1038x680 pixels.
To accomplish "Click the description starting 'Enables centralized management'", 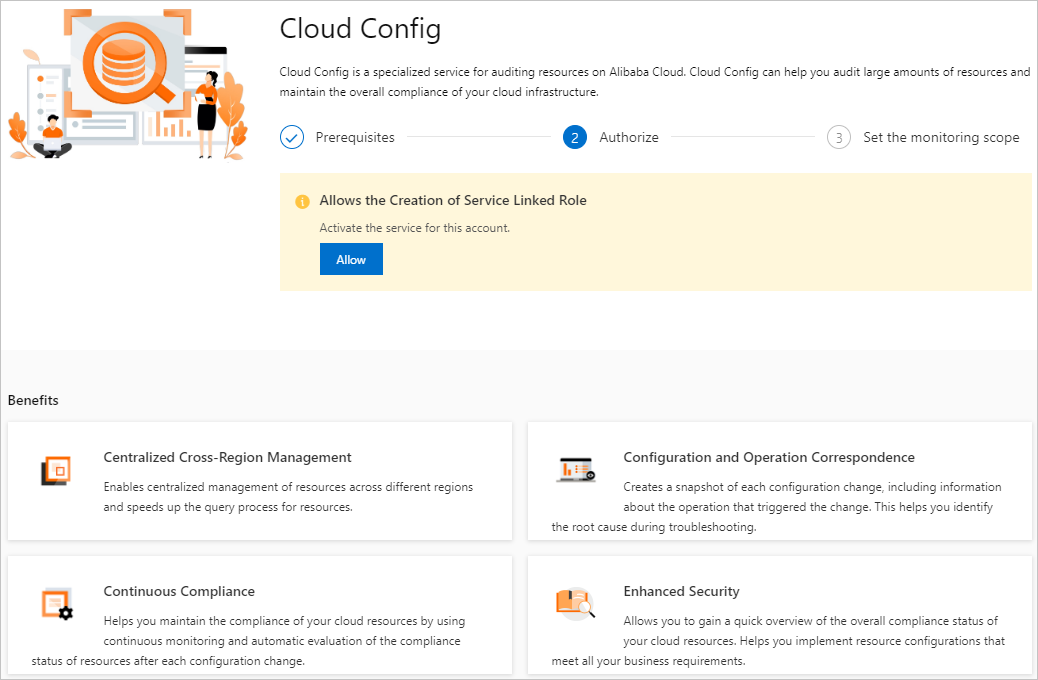I will [x=288, y=497].
